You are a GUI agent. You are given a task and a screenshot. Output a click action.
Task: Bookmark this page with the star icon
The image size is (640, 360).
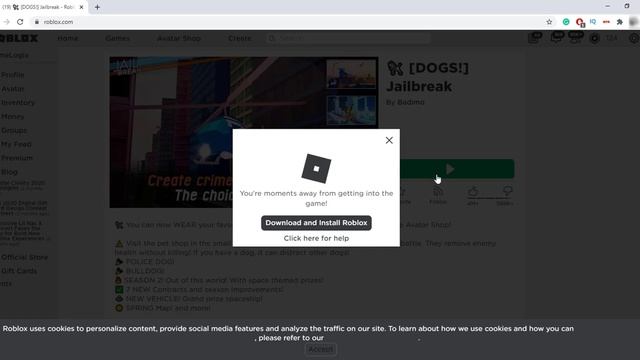[x=549, y=22]
